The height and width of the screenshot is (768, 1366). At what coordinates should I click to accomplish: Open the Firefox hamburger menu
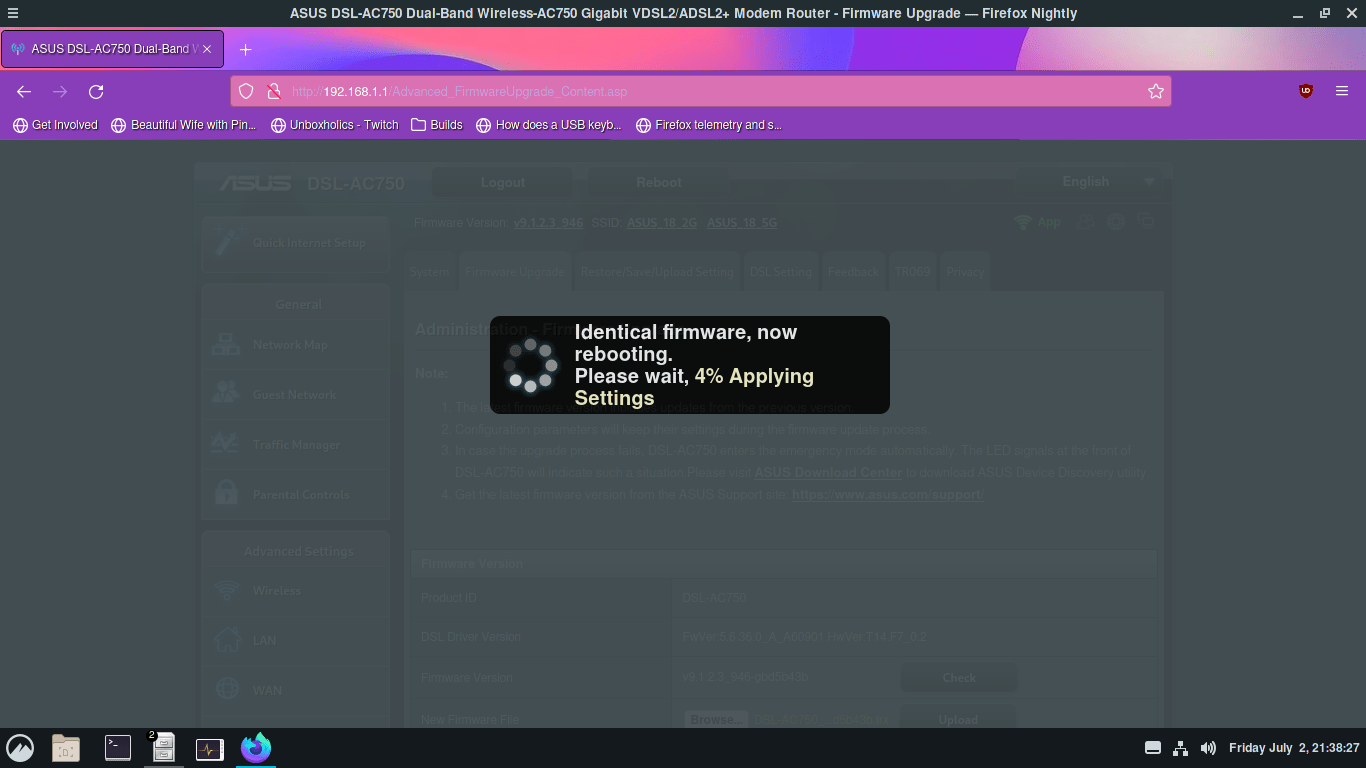[1342, 91]
